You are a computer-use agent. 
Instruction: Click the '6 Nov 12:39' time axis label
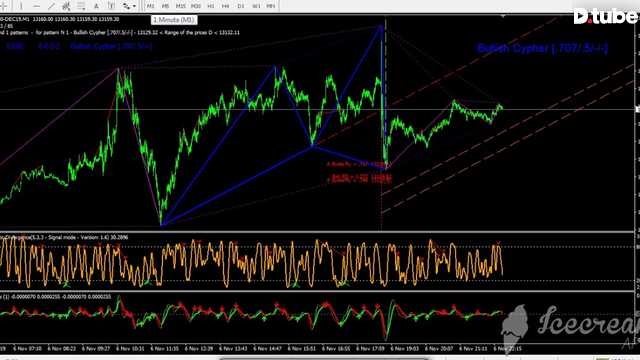(x=199, y=349)
